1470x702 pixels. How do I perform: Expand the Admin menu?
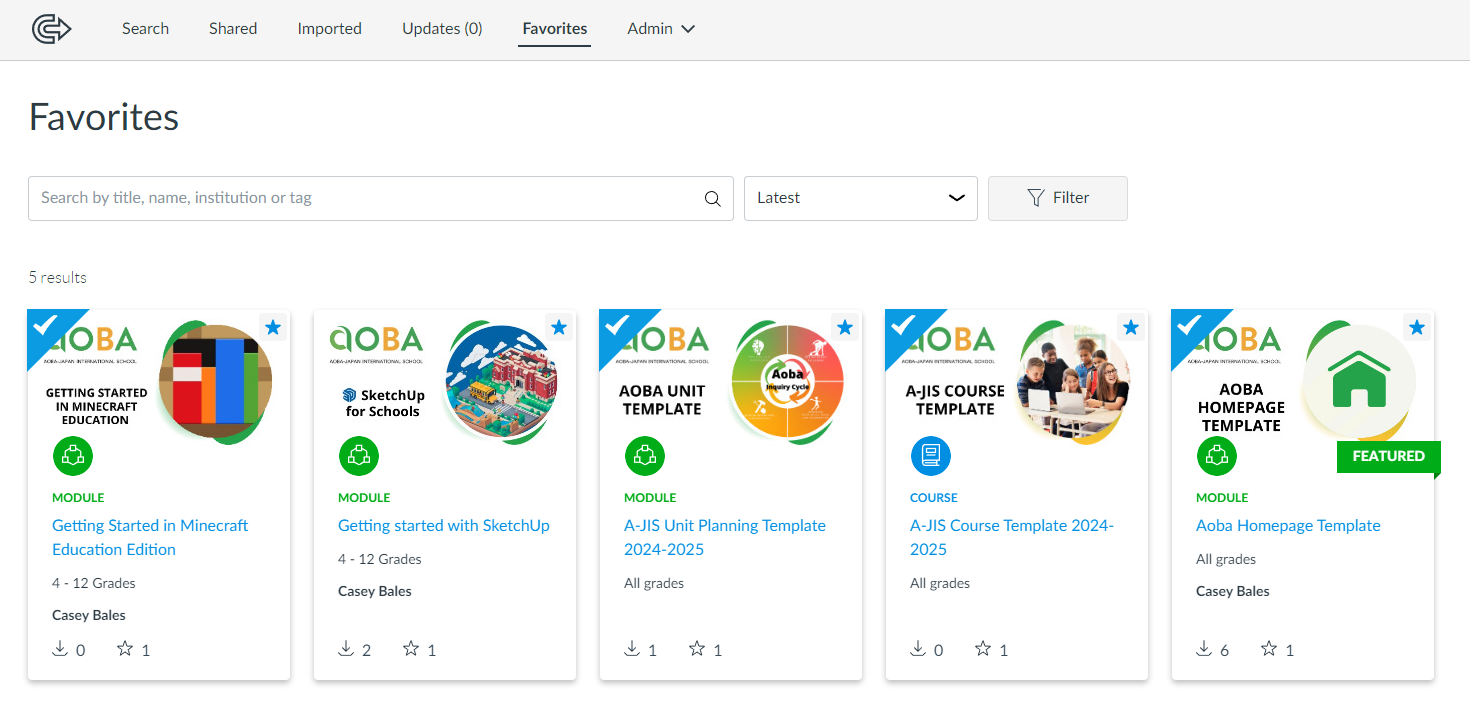point(660,29)
